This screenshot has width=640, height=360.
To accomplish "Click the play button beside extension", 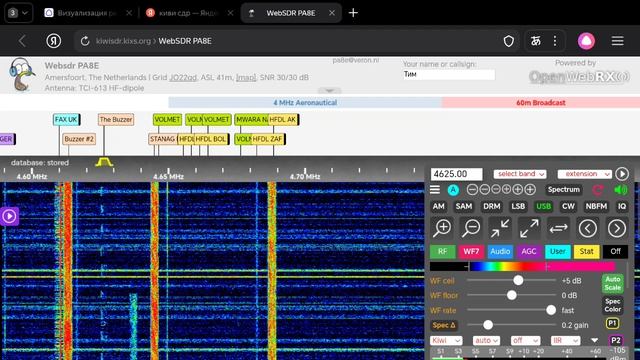I will point(622,174).
